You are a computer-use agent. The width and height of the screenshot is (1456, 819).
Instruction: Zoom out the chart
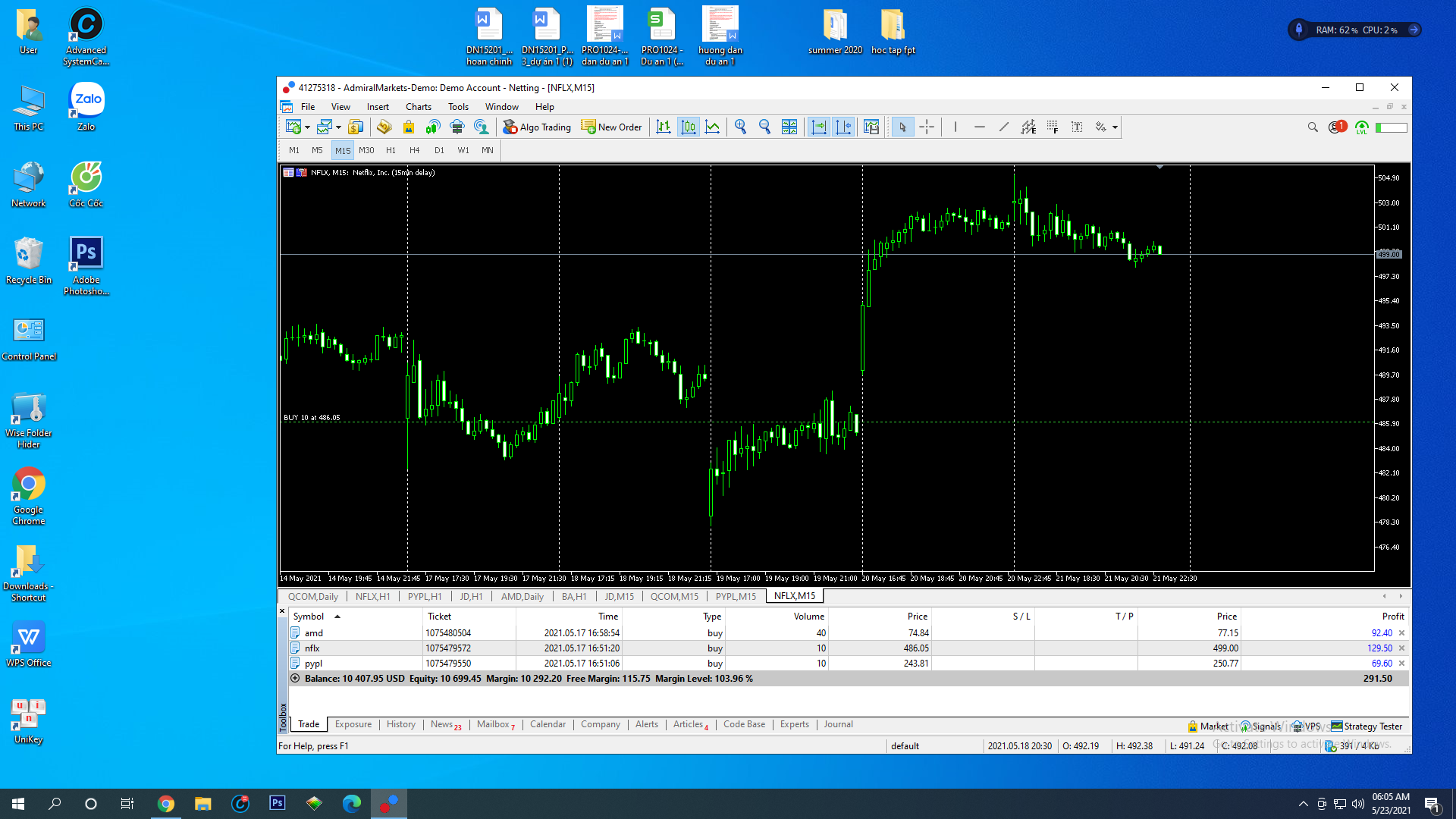[x=764, y=127]
